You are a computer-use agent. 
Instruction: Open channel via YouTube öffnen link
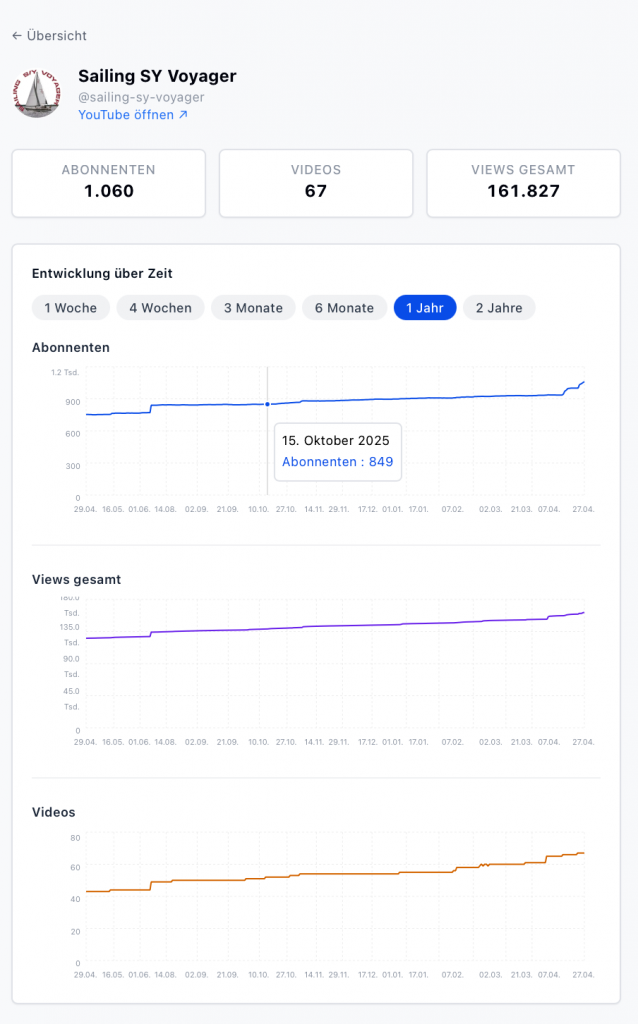(133, 115)
